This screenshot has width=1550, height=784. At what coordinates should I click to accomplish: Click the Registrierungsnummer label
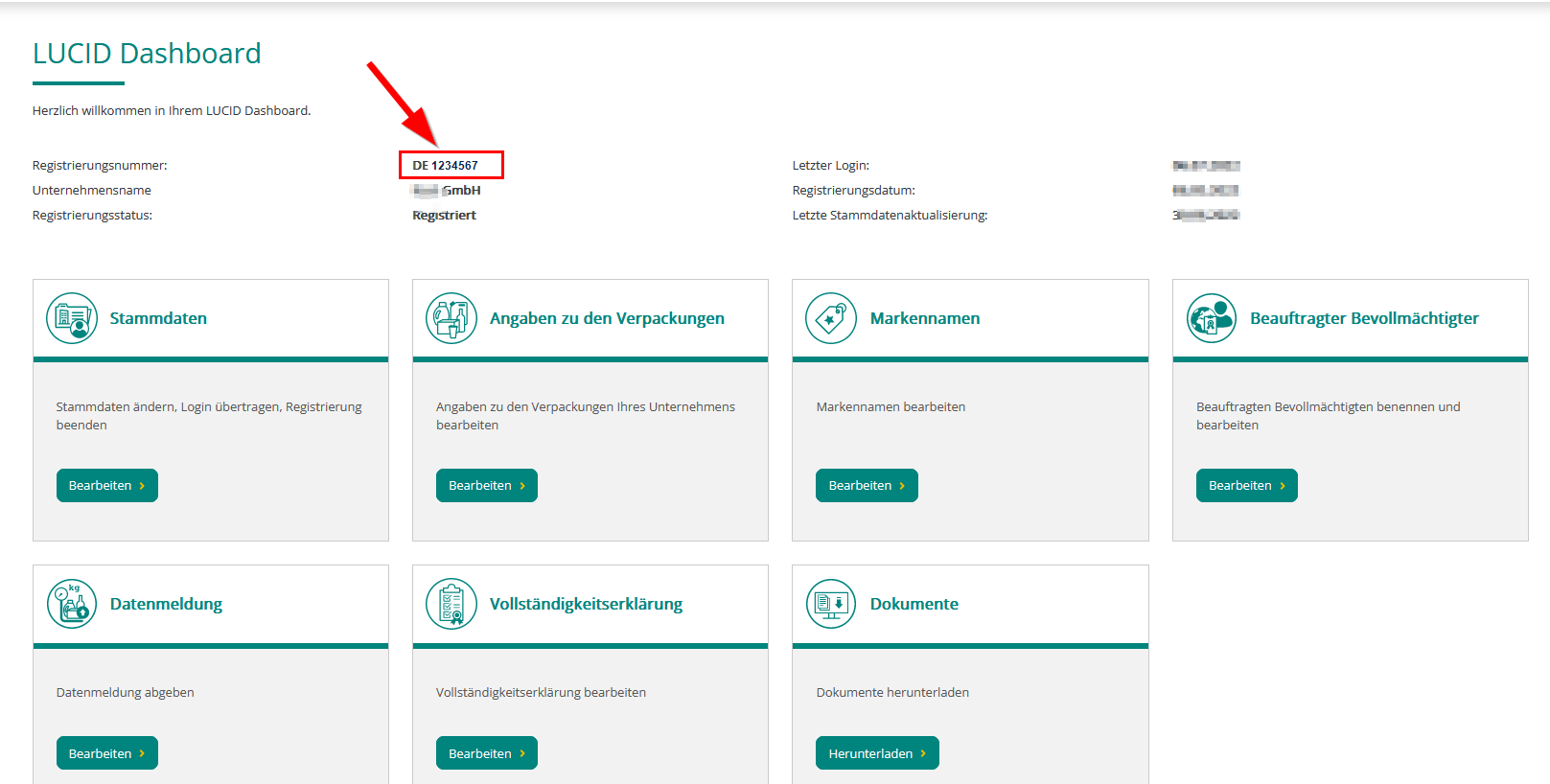[x=100, y=165]
